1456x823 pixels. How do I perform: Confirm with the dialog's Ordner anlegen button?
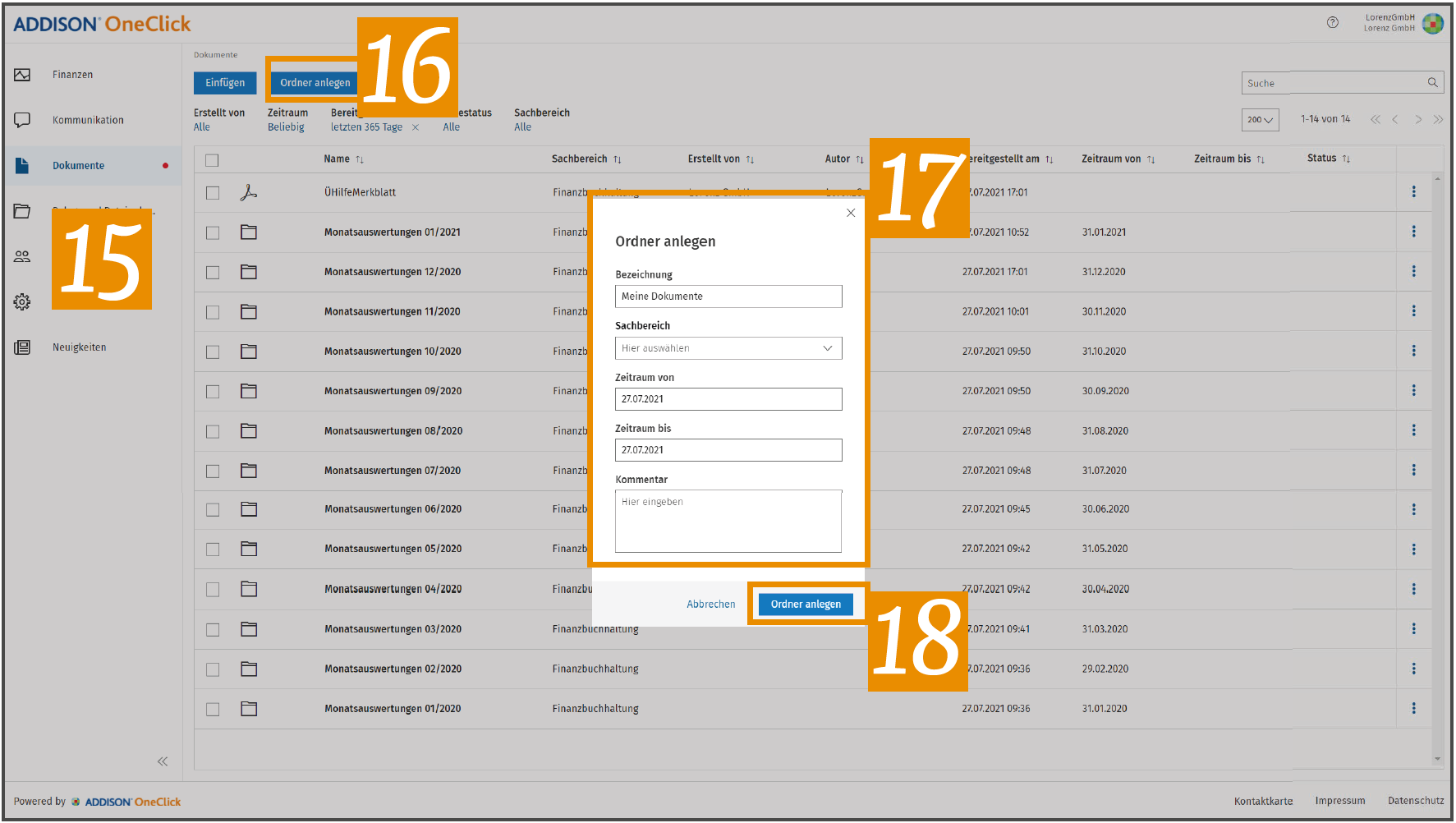click(x=806, y=605)
